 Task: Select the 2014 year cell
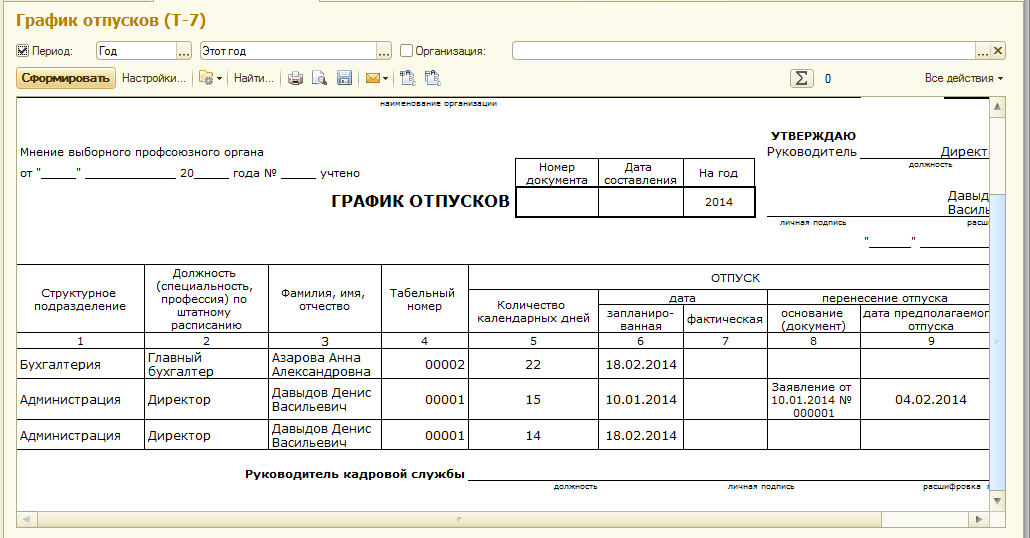coord(719,202)
